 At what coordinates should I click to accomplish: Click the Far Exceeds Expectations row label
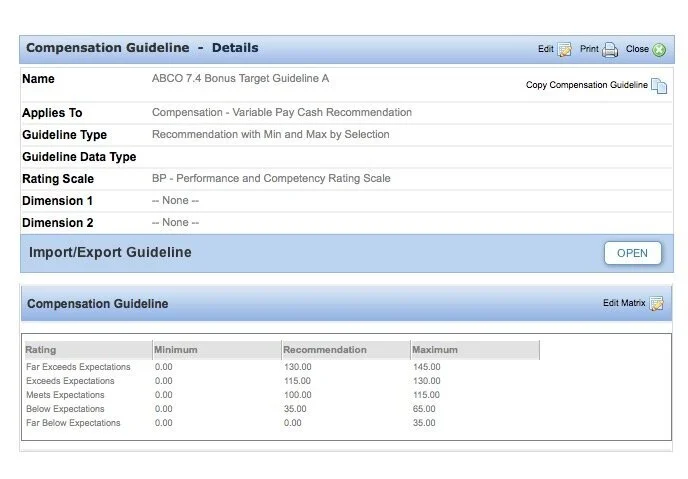click(x=78, y=367)
